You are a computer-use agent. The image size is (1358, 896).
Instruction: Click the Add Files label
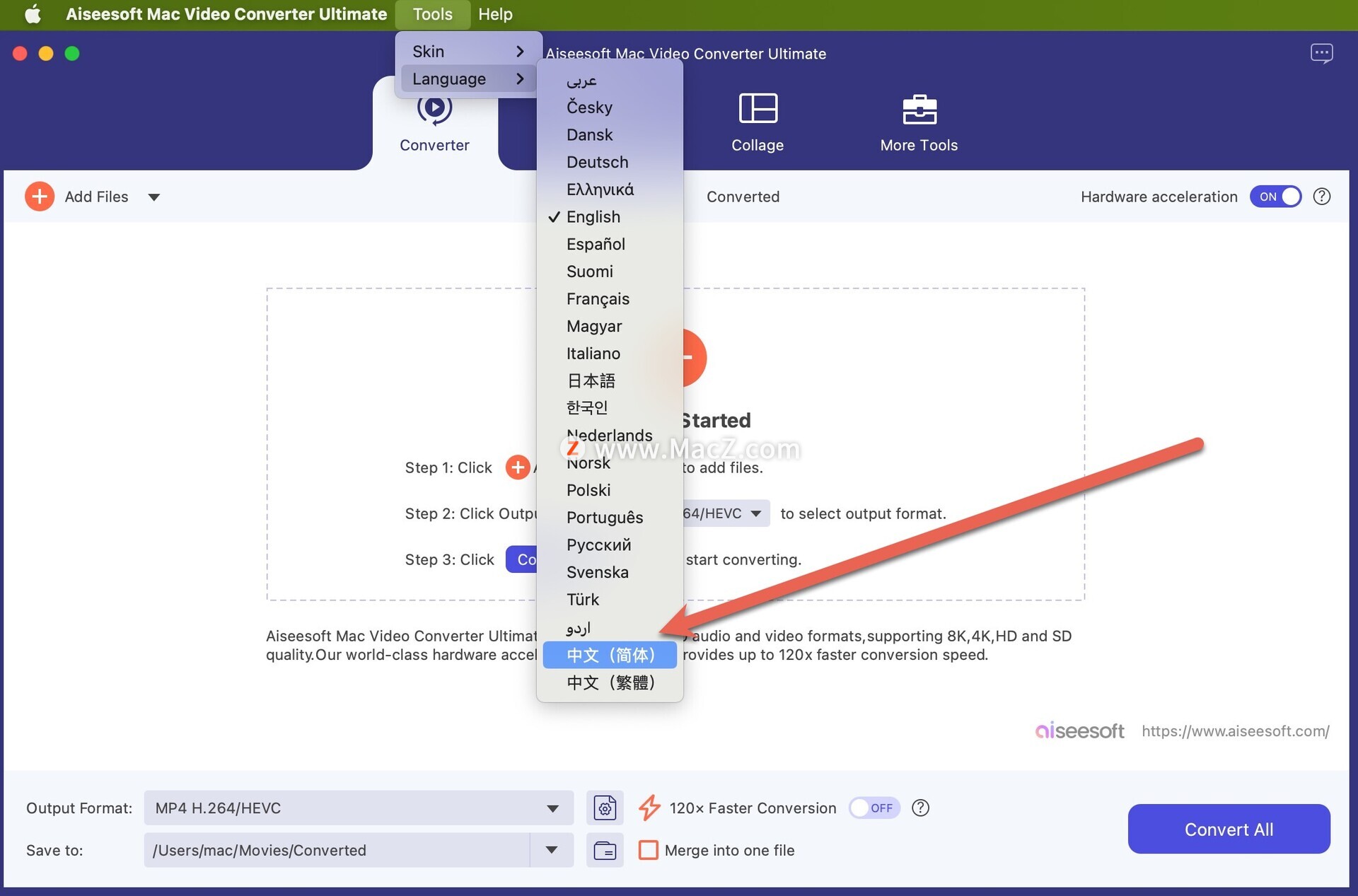96,197
